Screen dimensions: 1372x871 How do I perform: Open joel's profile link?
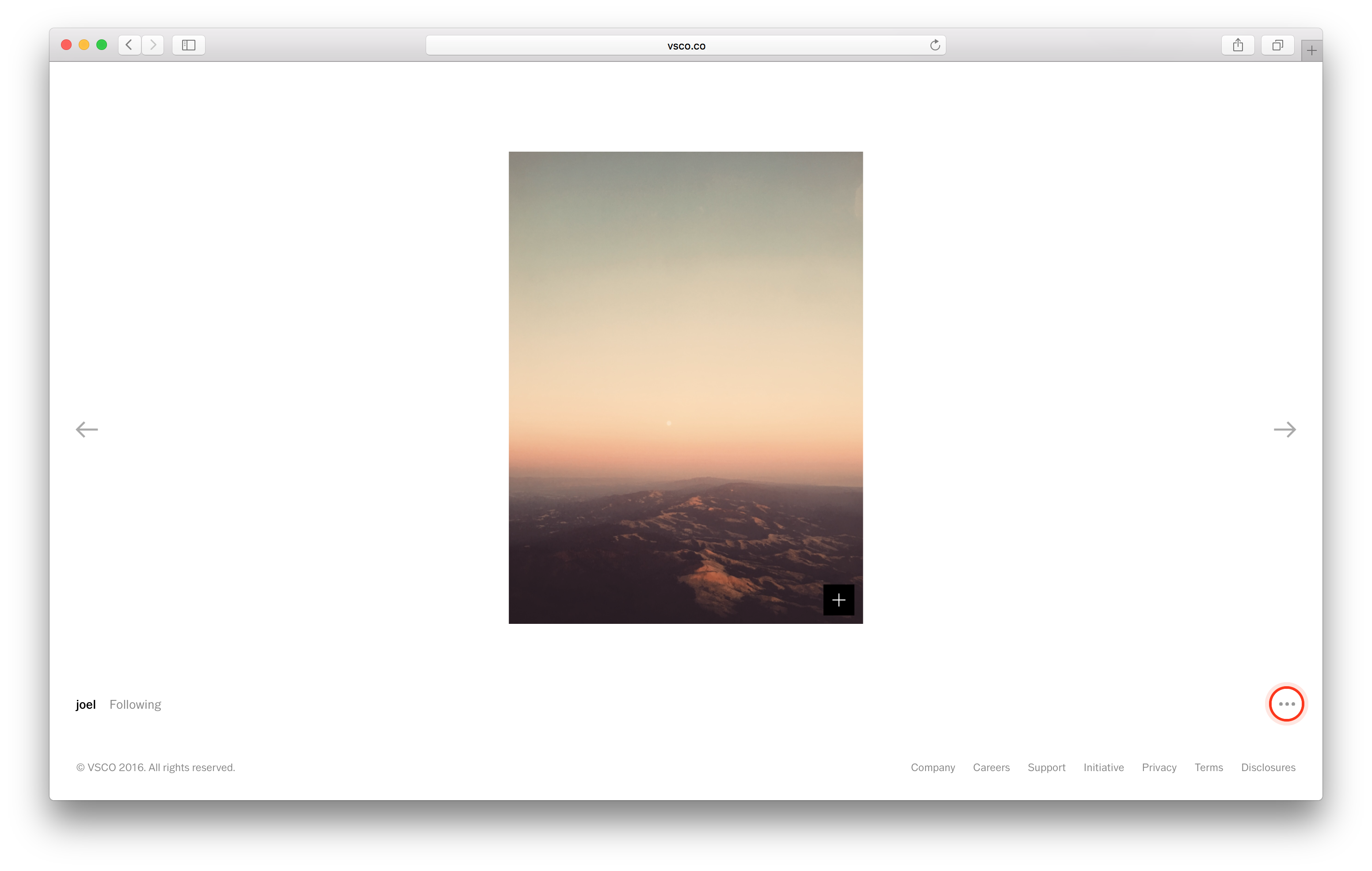(85, 705)
